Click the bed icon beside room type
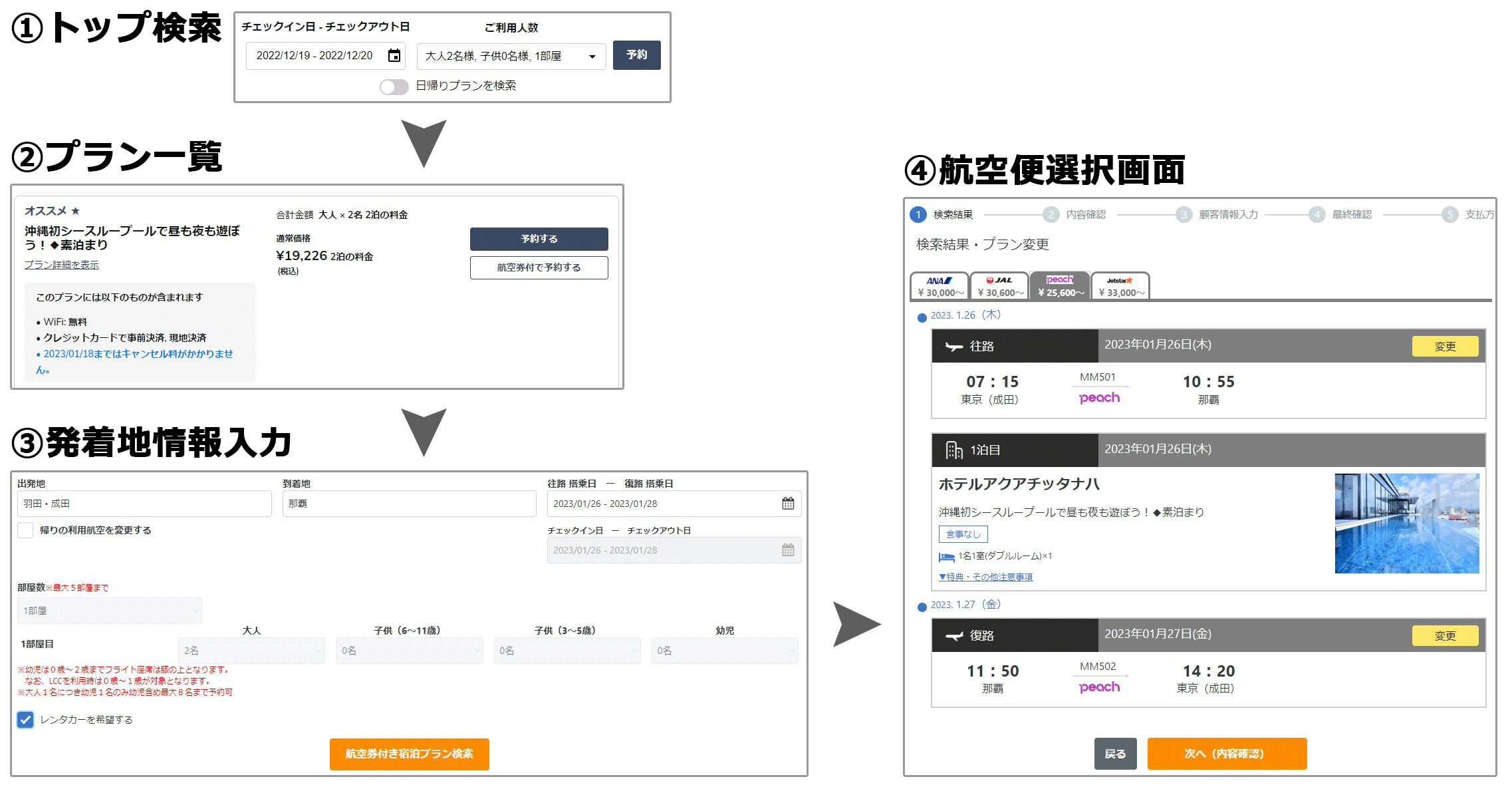This screenshot has height=789, width=1512. pyautogui.click(x=946, y=557)
